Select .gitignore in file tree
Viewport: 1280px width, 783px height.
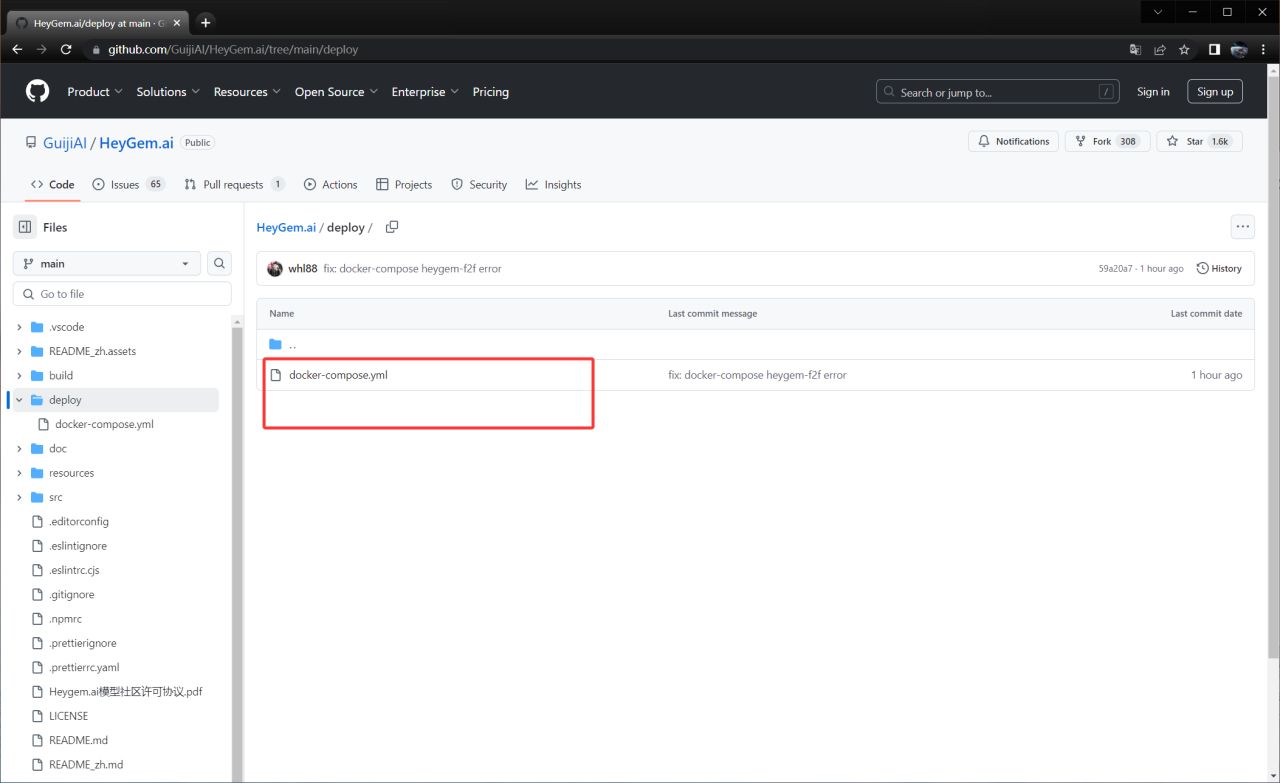pyautogui.click(x=71, y=594)
